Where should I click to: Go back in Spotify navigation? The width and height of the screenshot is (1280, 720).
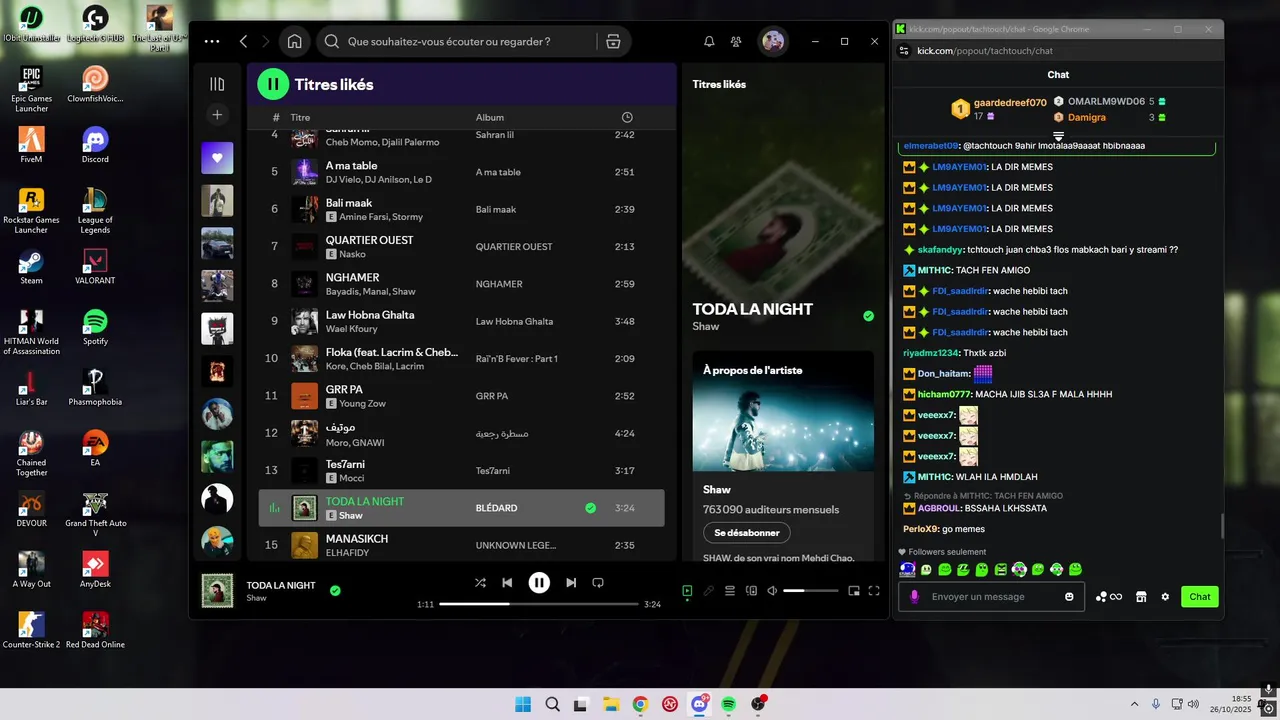pyautogui.click(x=243, y=41)
